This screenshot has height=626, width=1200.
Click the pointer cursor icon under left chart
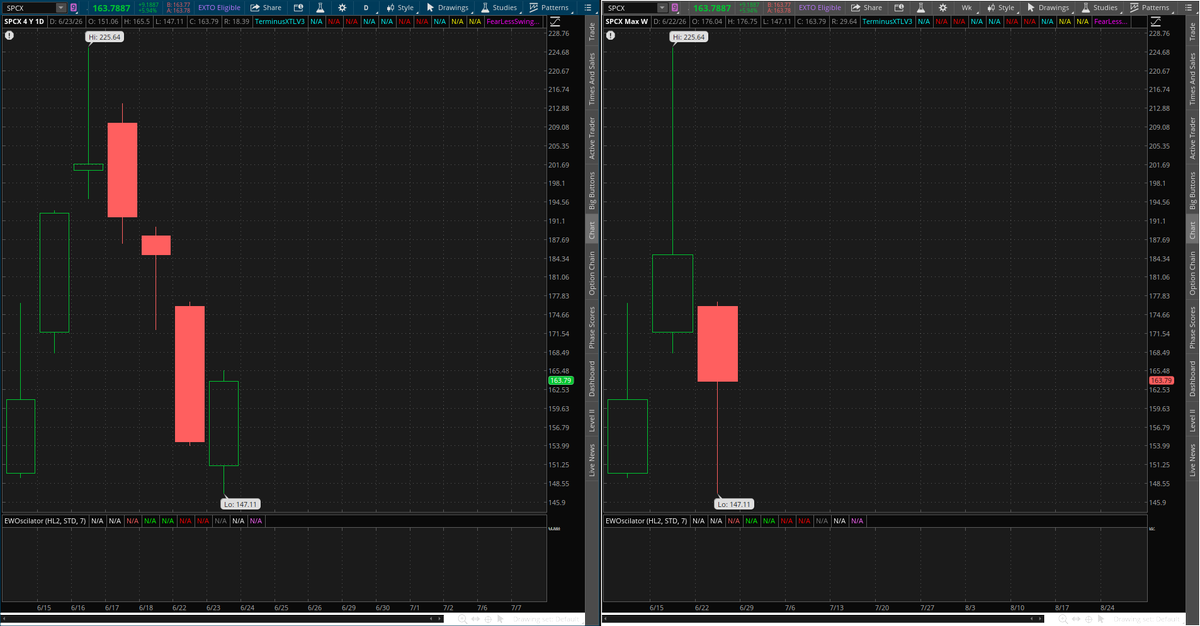500,619
